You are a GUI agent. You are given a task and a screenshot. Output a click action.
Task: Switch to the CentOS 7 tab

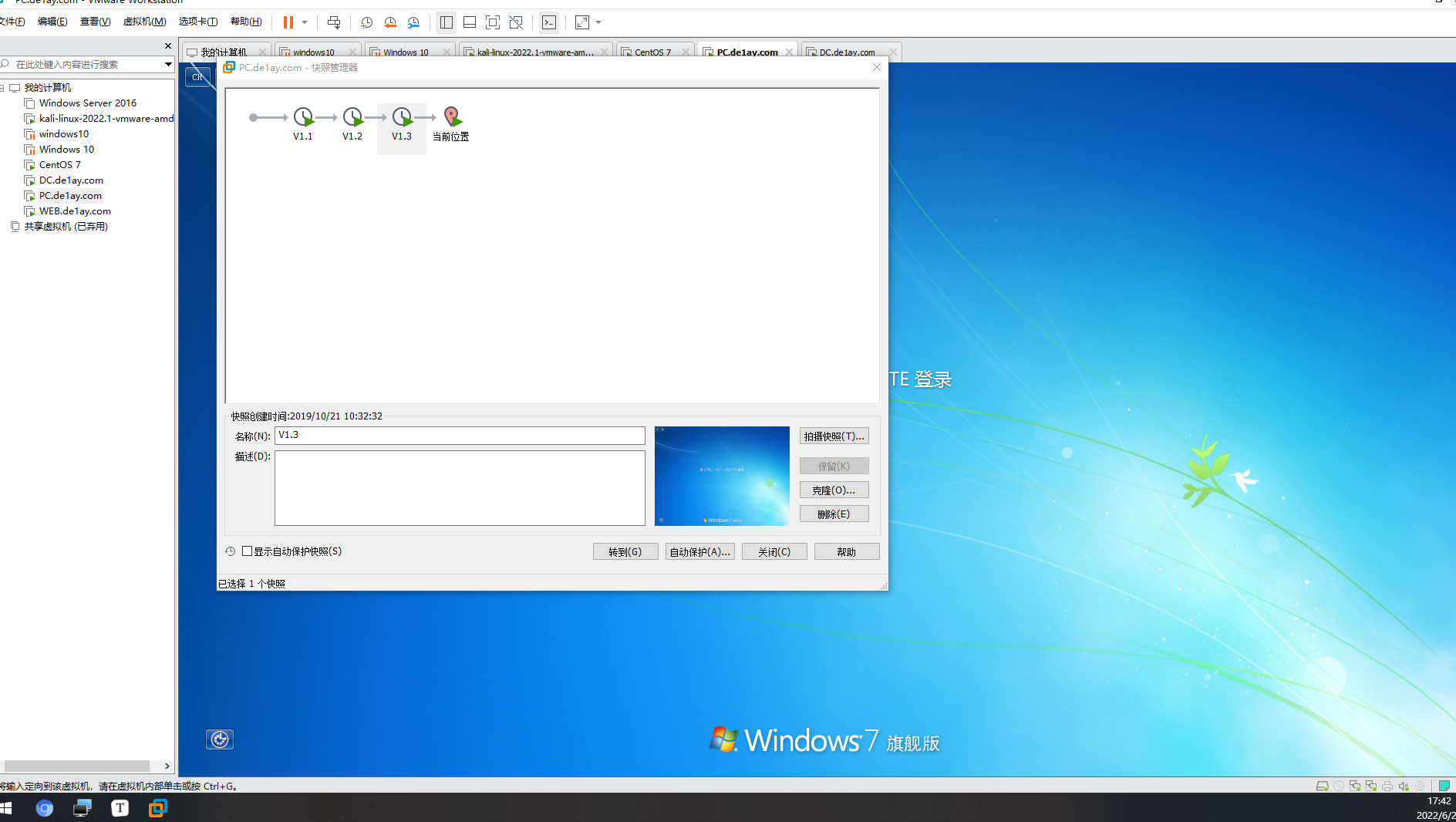coord(652,52)
